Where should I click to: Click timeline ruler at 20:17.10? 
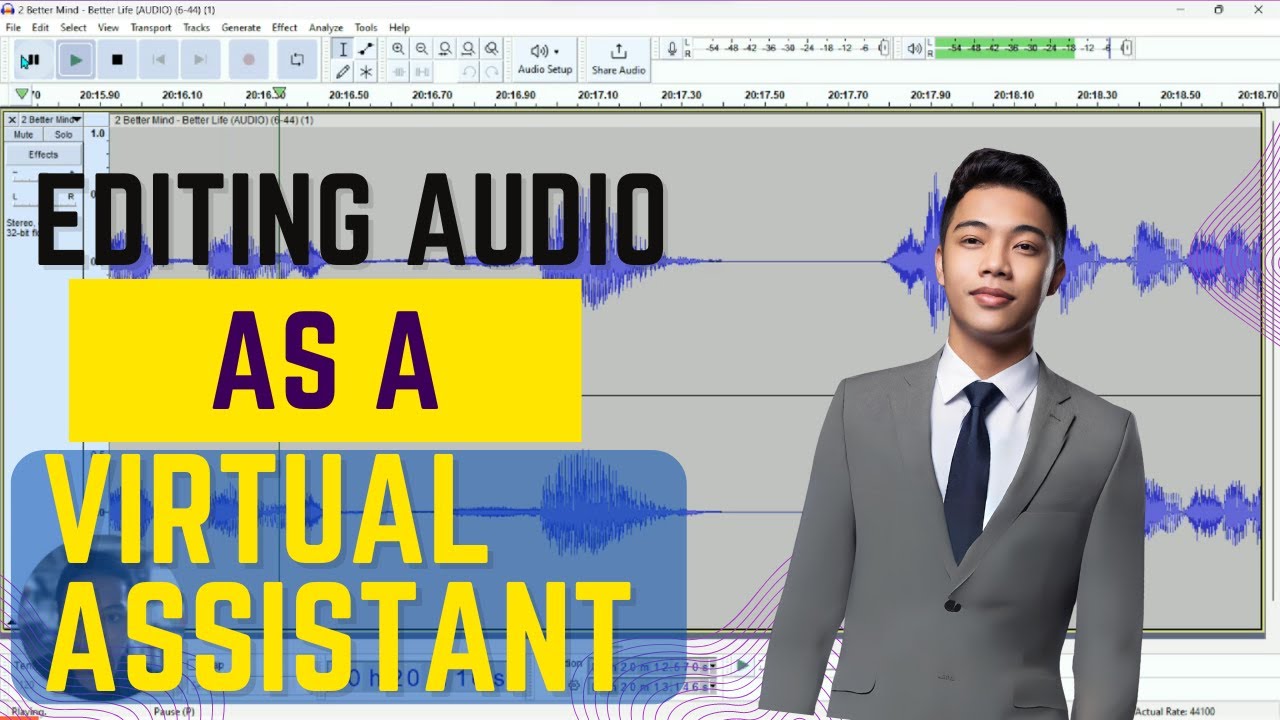[x=598, y=95]
